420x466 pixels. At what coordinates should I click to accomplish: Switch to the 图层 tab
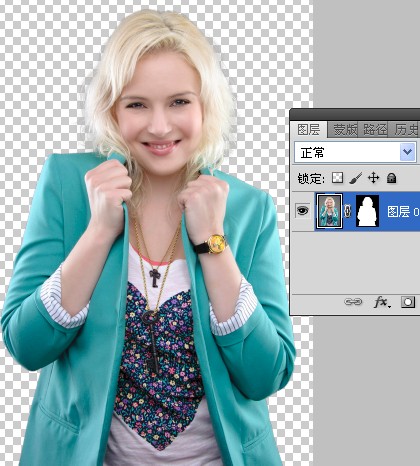tap(309, 129)
